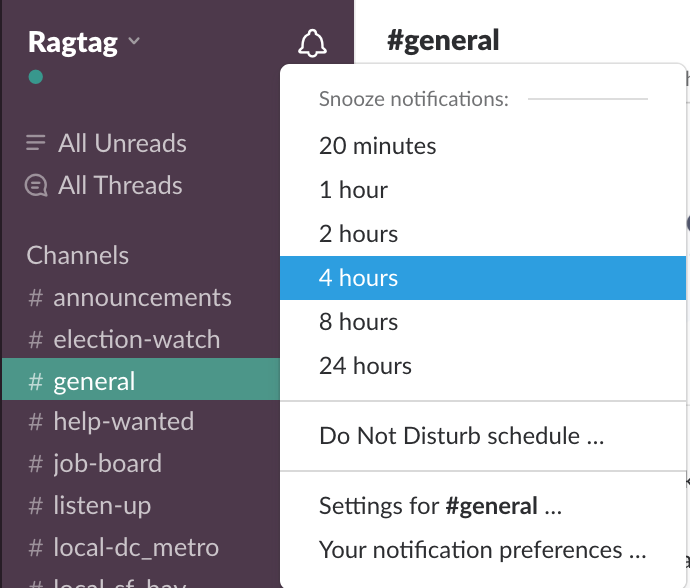Go to the announcements channel

tap(141, 297)
